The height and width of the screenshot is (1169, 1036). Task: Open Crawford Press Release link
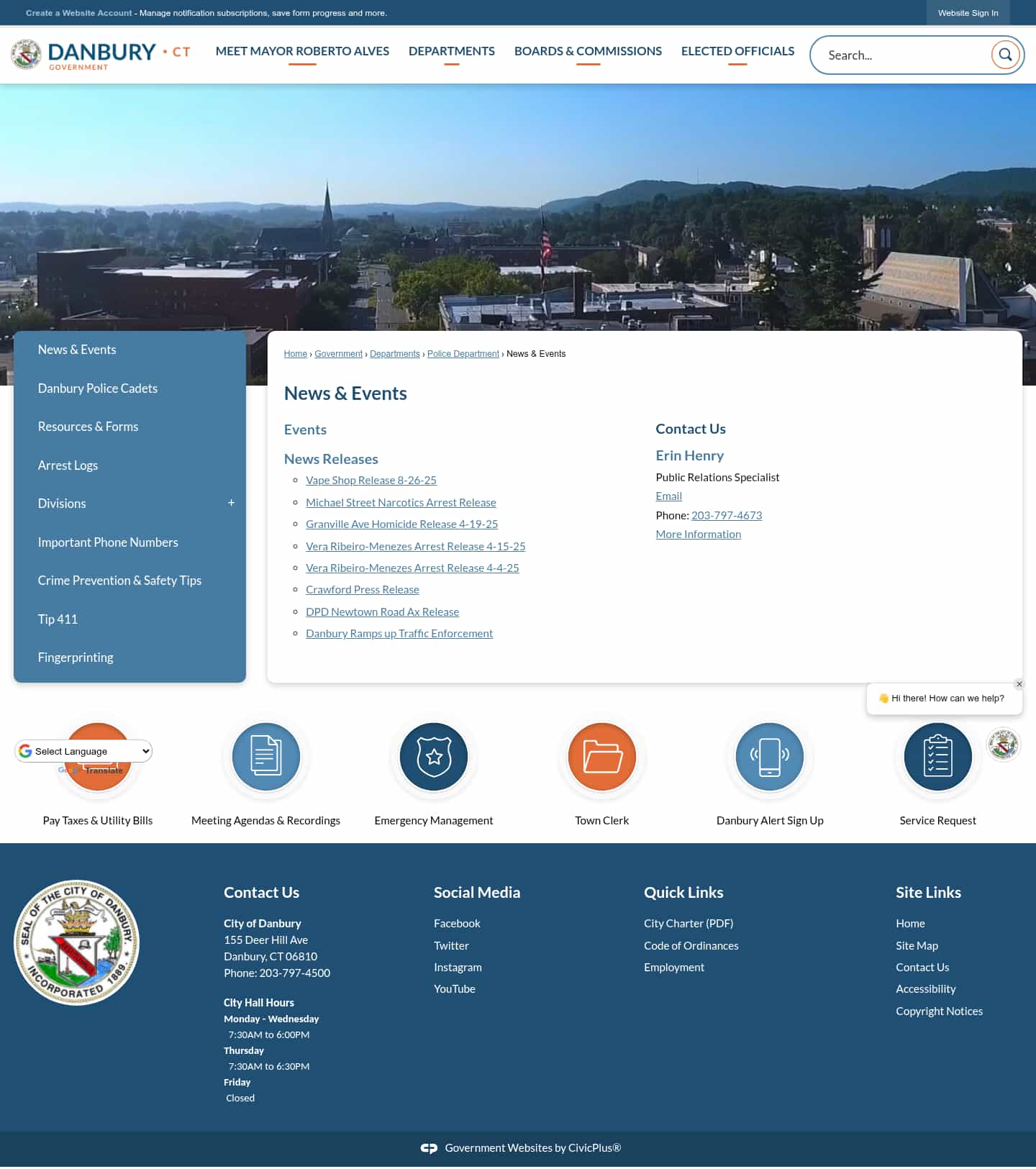pos(363,590)
